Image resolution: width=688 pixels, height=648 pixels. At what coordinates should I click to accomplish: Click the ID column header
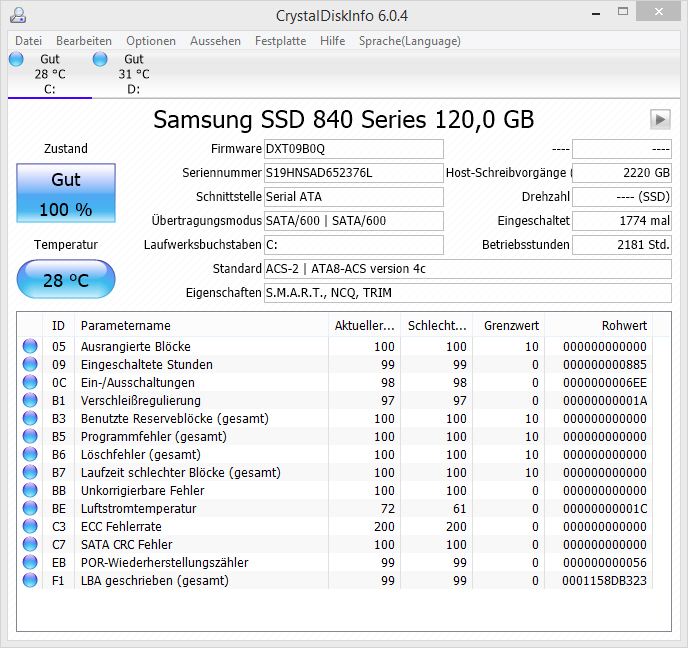tap(58, 326)
